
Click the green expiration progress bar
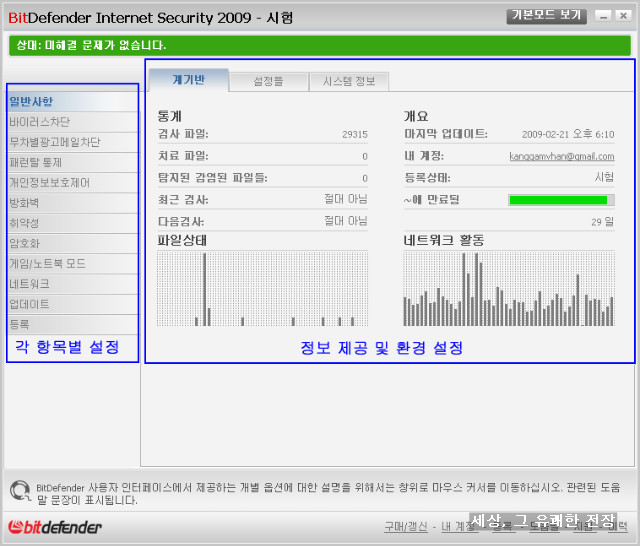(561, 200)
